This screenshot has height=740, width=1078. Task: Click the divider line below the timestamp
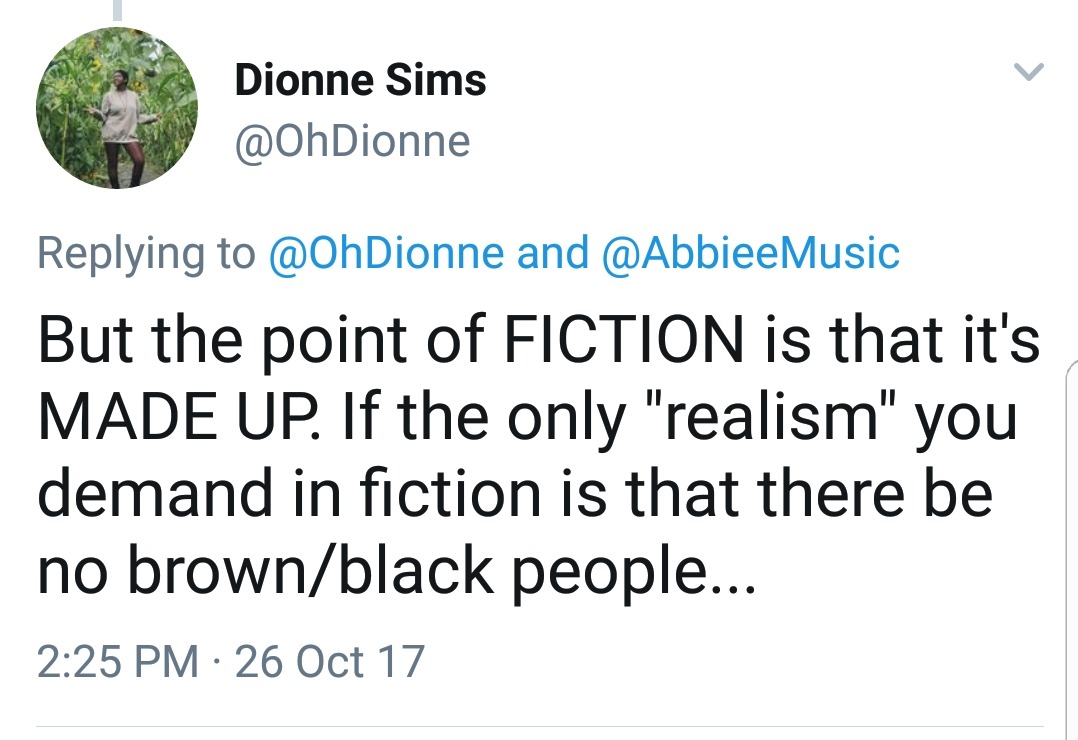point(540,727)
